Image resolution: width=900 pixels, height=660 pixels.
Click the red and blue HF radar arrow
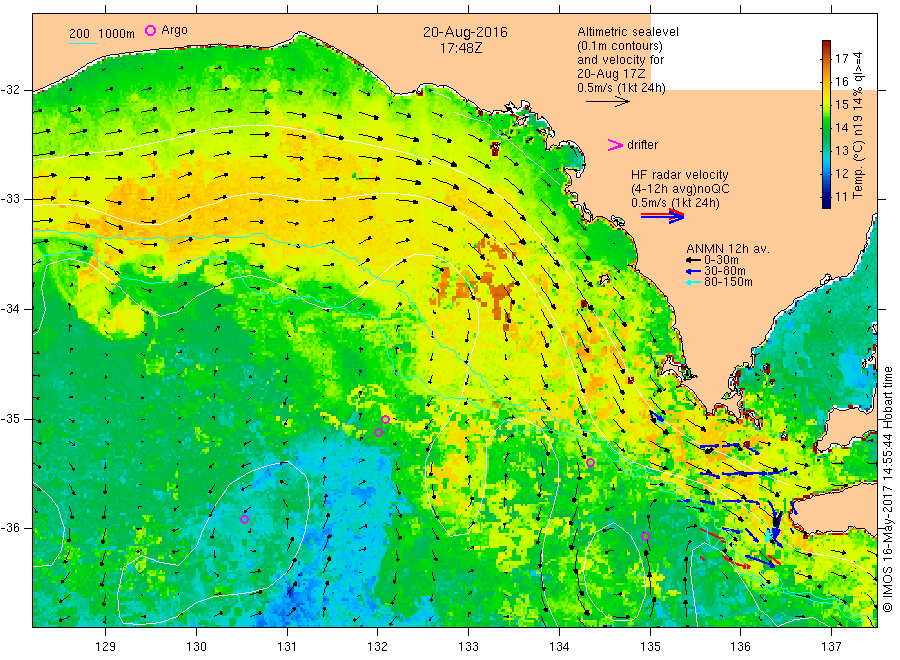662,216
